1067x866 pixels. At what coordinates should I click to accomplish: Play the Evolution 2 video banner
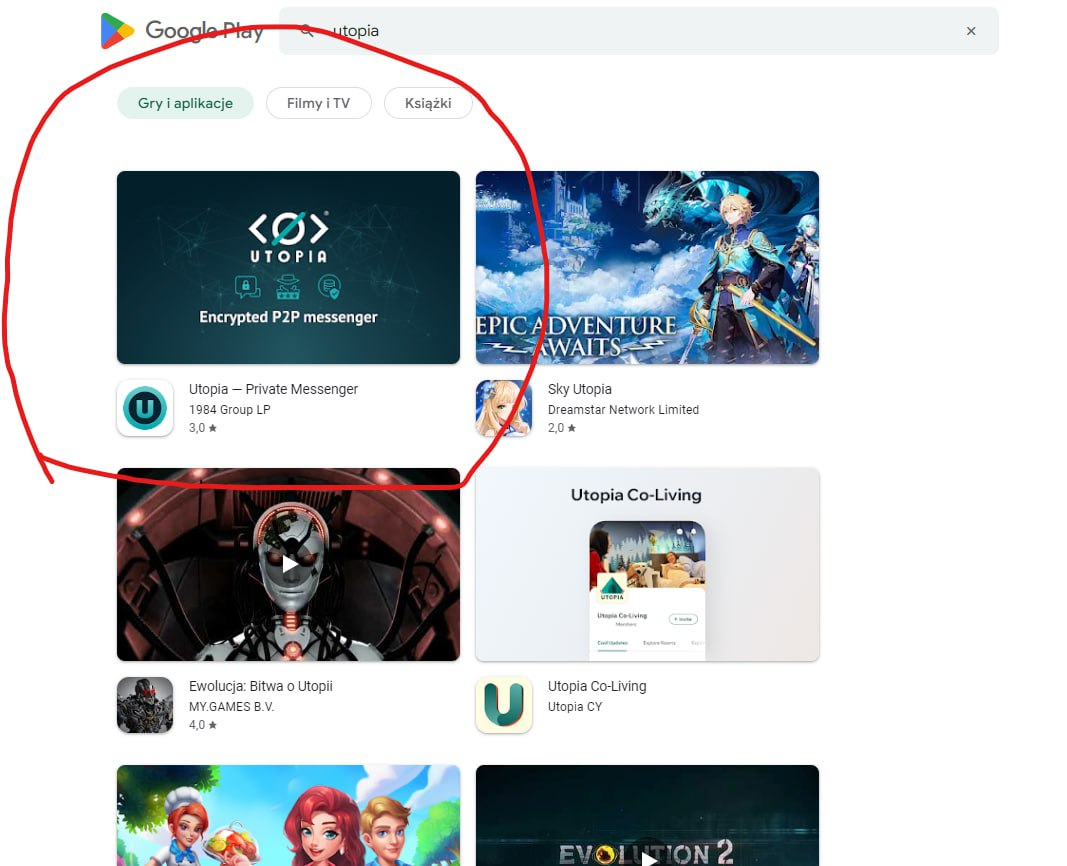(x=647, y=816)
